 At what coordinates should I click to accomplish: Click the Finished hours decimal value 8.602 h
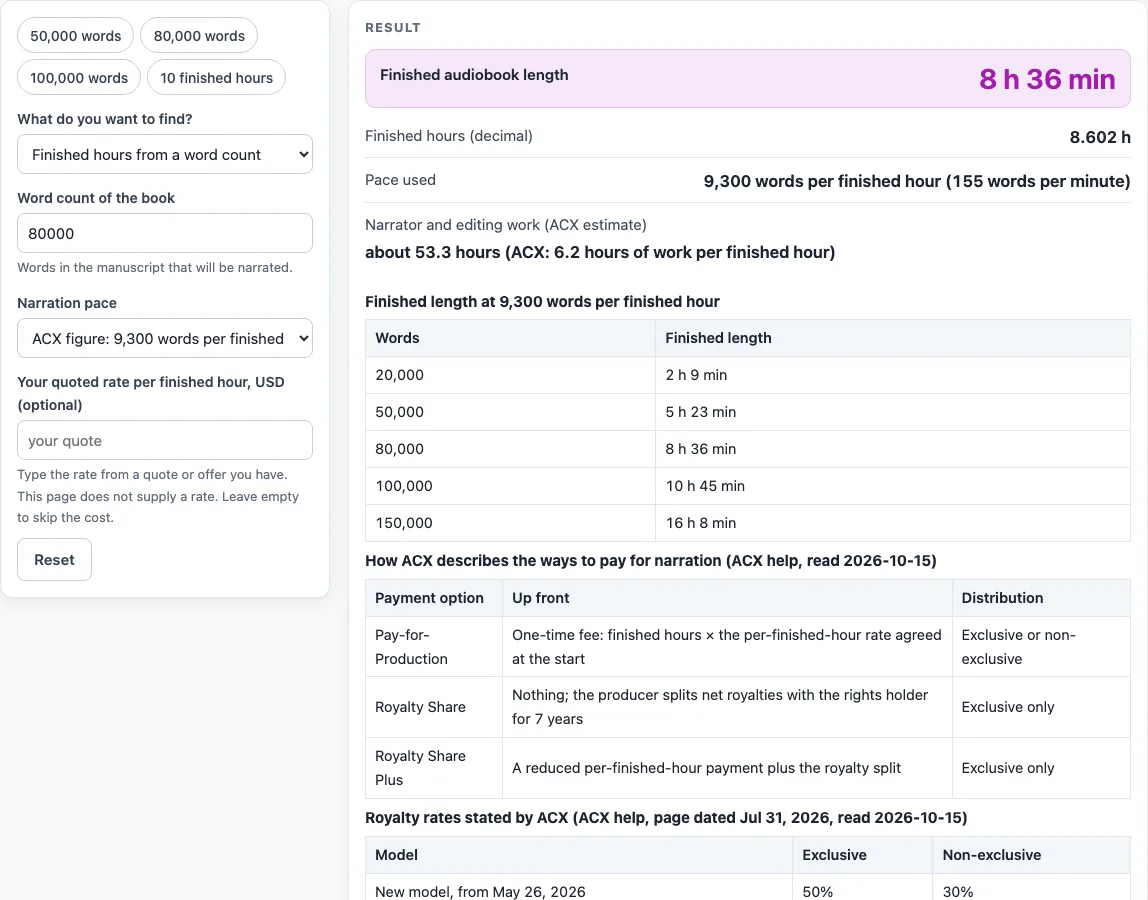pos(1100,137)
